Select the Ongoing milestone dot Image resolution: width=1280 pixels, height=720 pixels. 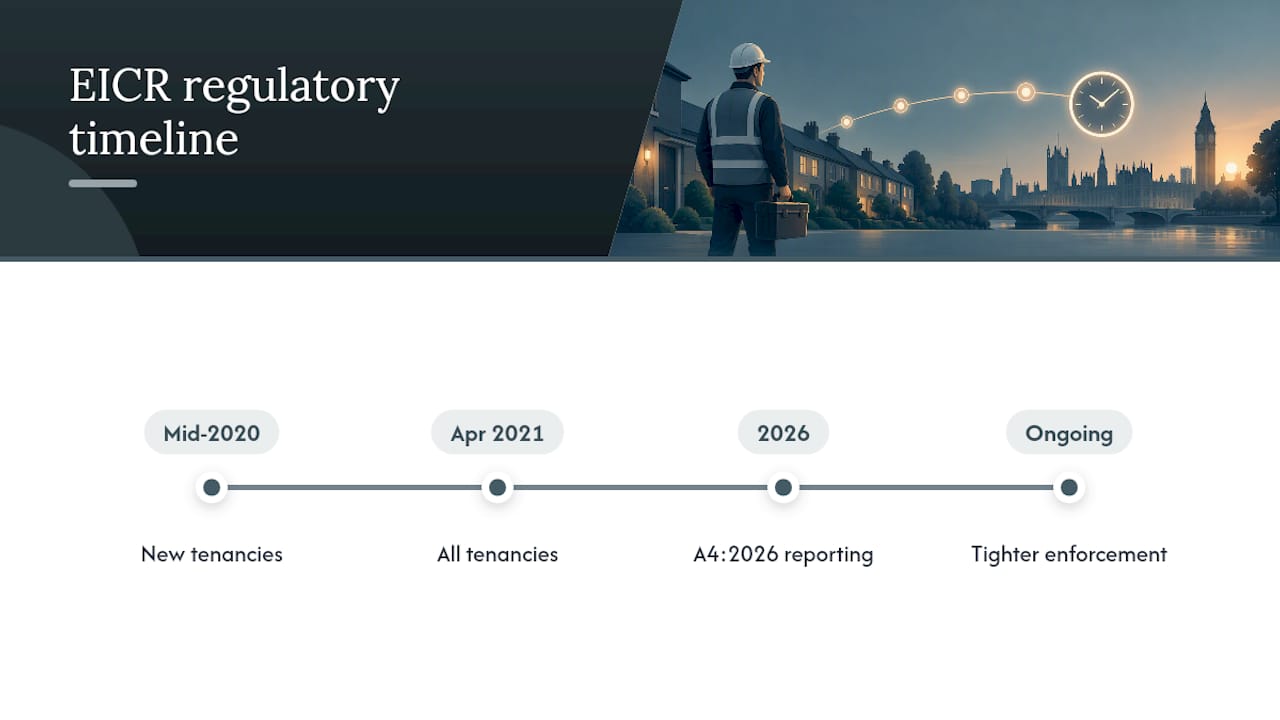[x=1069, y=488]
